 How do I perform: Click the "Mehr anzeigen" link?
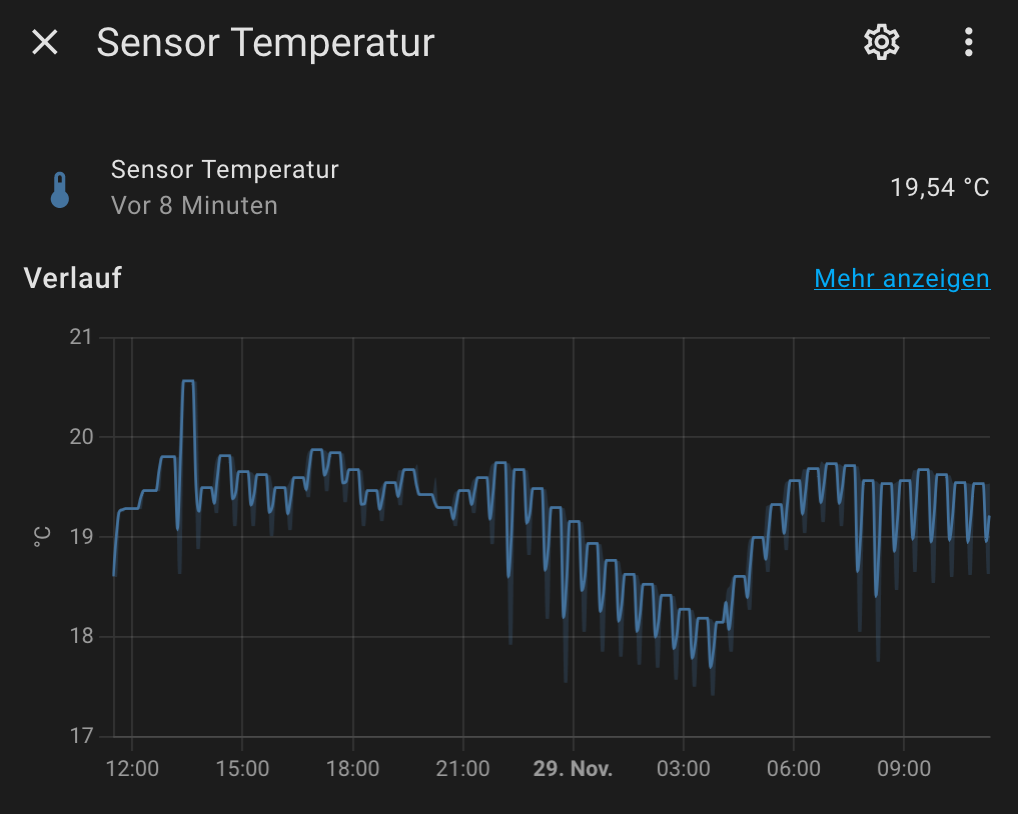[901, 279]
